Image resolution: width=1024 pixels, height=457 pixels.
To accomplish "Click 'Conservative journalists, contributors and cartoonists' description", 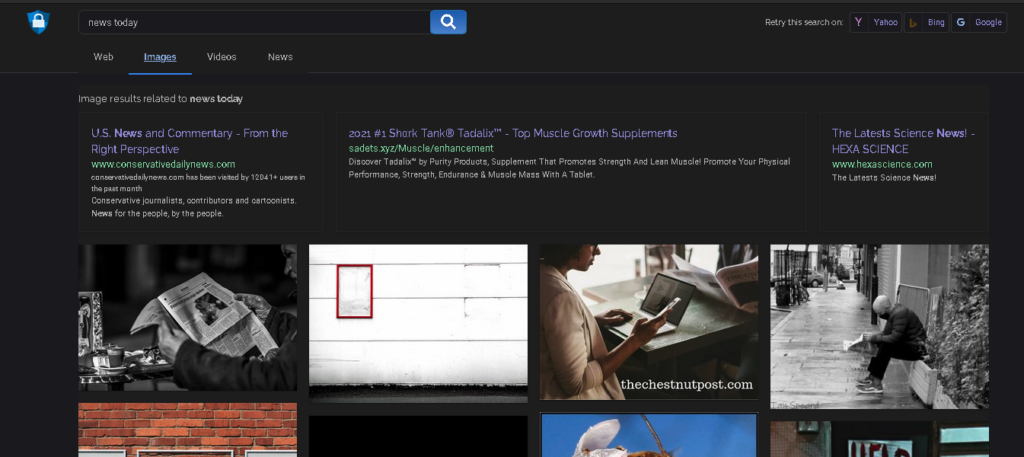I will [194, 207].
